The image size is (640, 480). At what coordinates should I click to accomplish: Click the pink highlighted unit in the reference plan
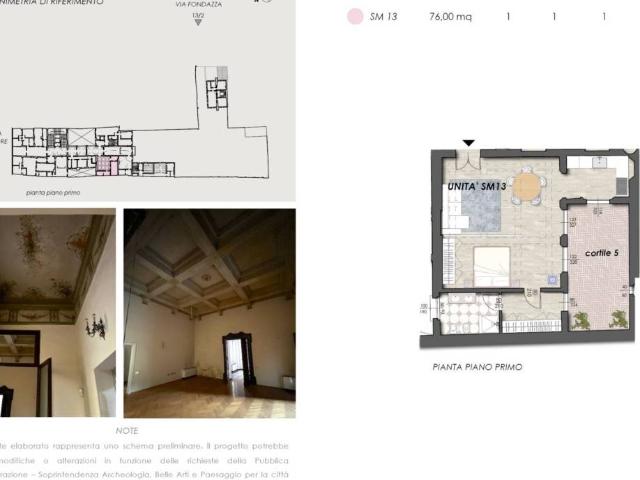tap(106, 165)
